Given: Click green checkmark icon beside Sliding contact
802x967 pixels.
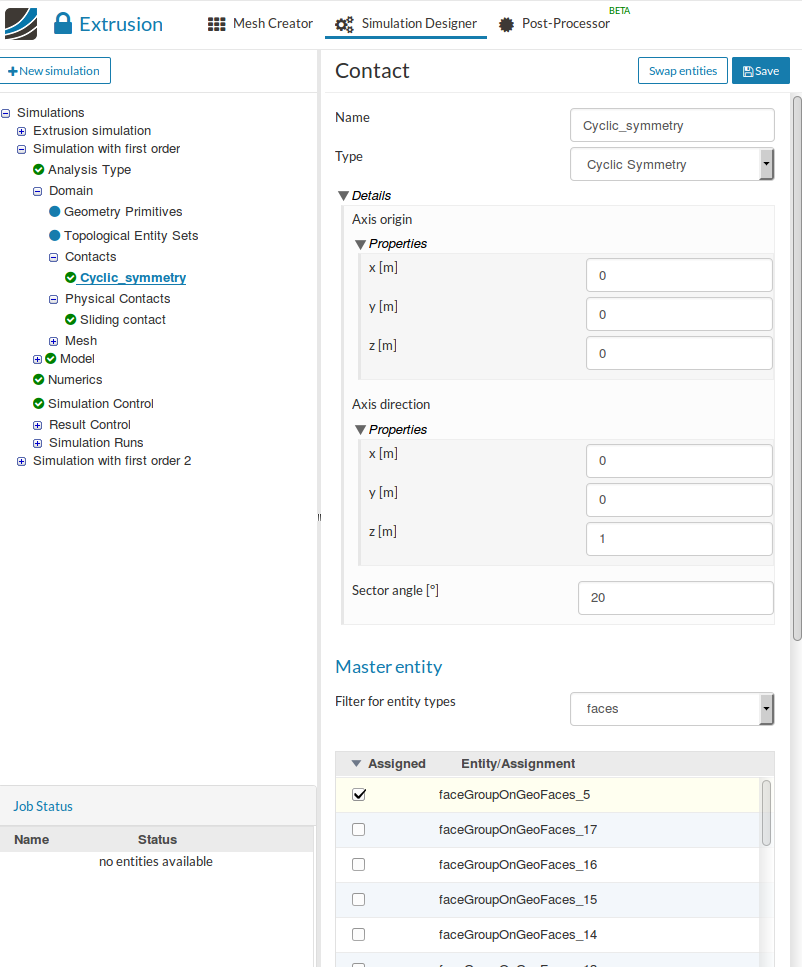Looking at the screenshot, I should tap(71, 320).
